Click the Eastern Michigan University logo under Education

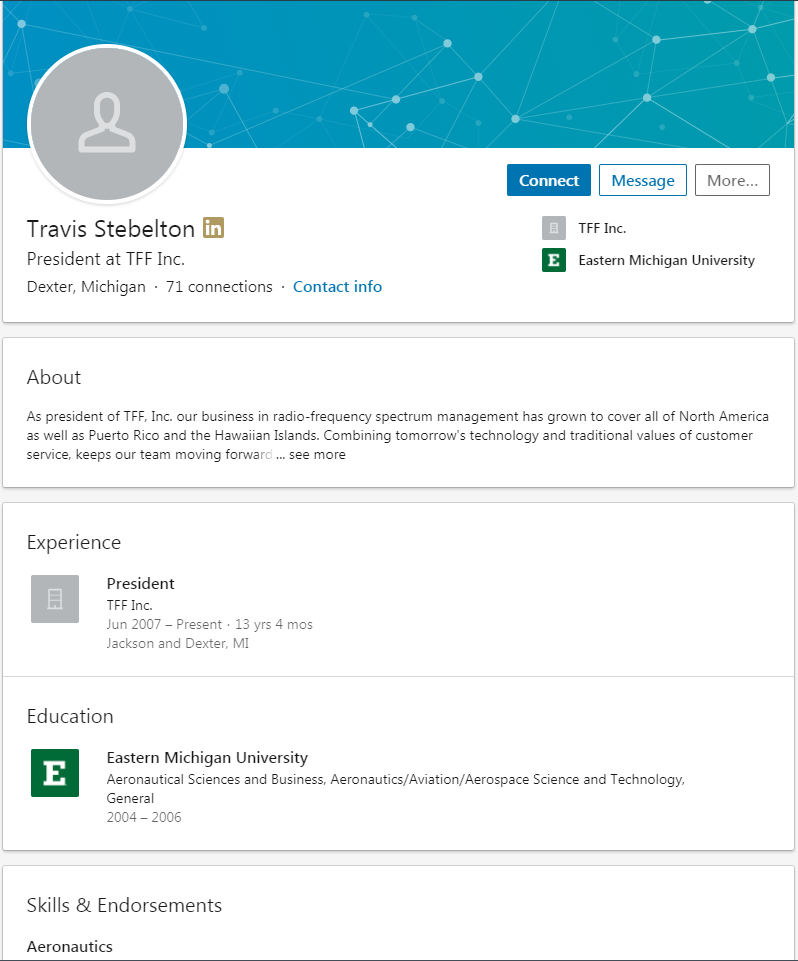(55, 773)
